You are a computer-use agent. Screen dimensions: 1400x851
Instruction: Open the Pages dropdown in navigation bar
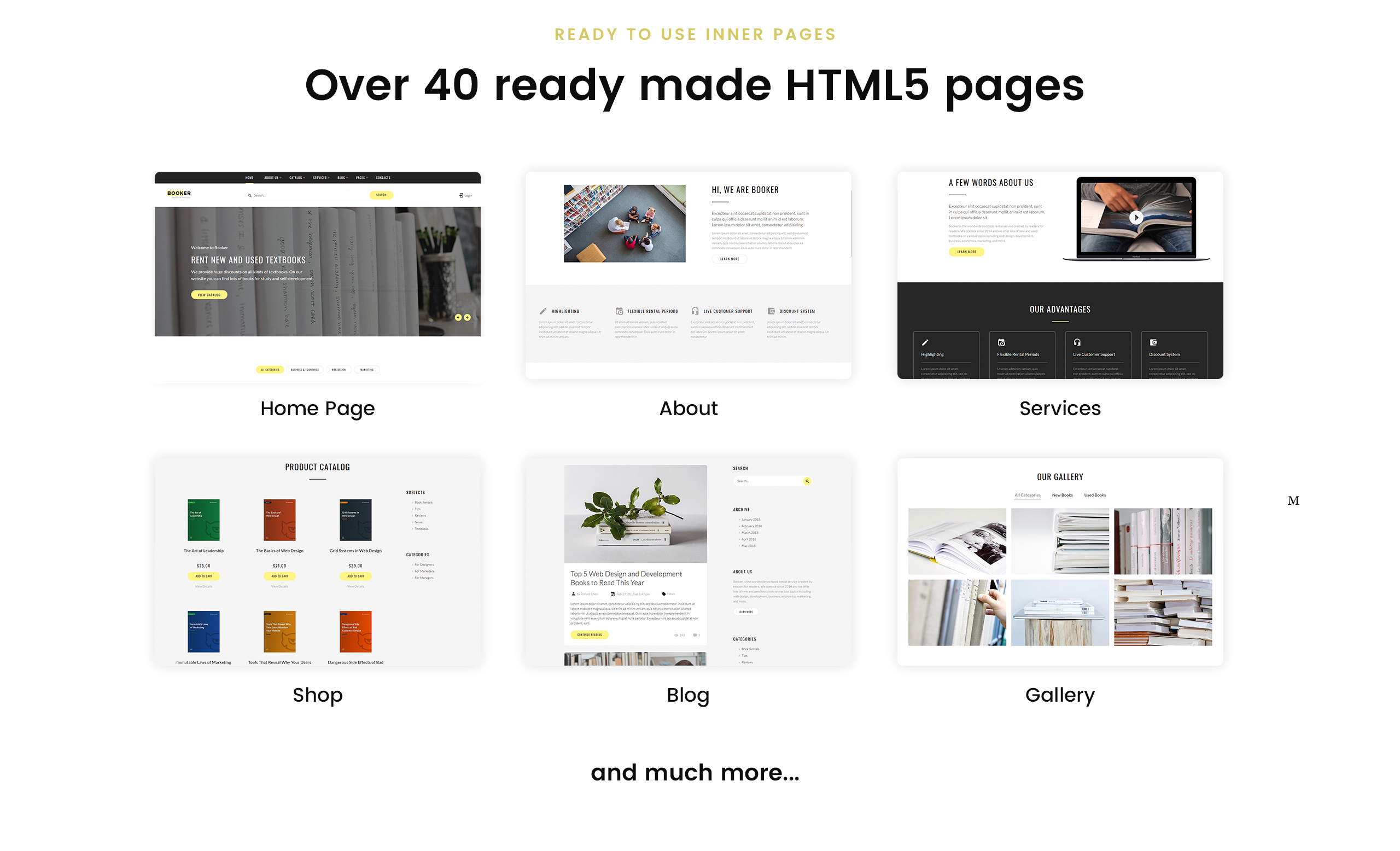362,178
